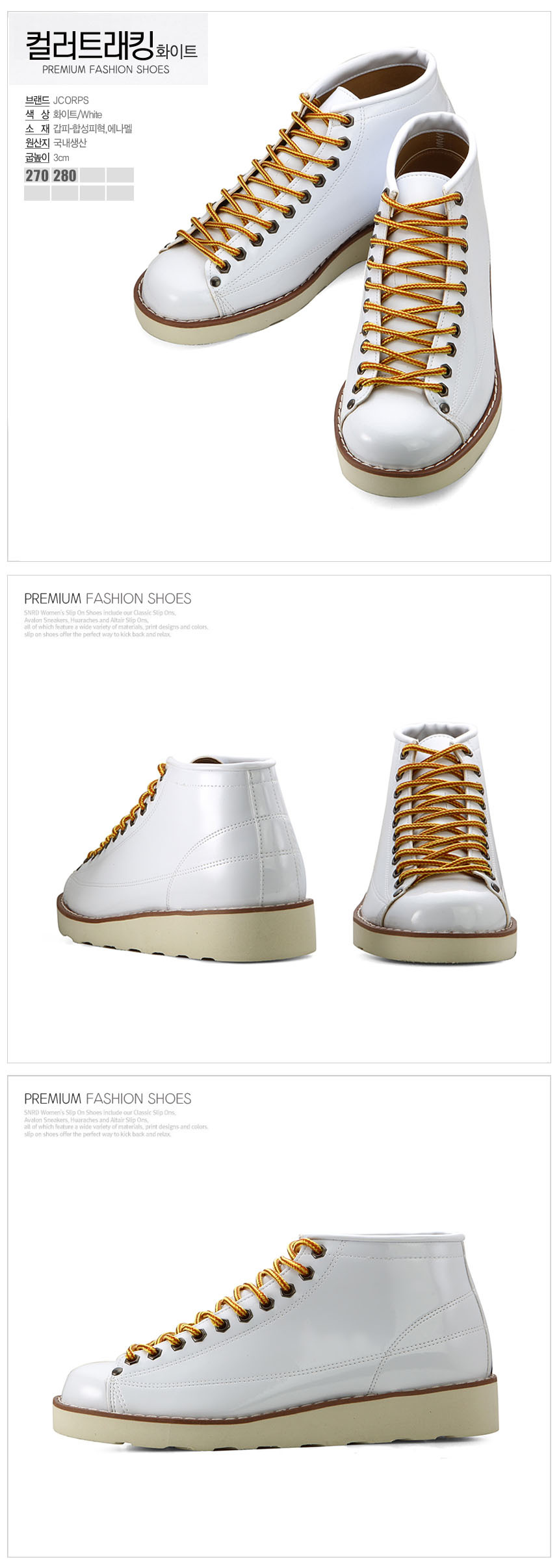Click the 브랜드 label
This screenshot has width=559, height=1568.
[37, 101]
